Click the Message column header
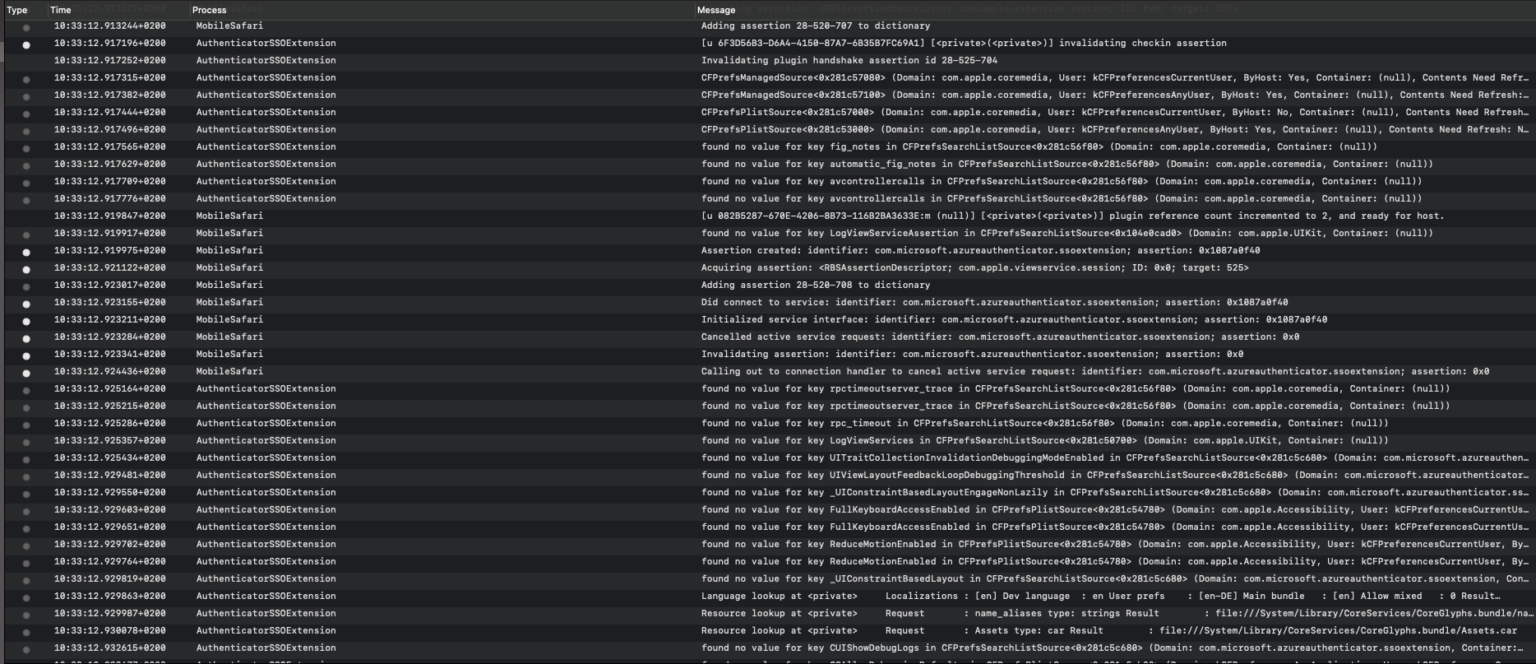Viewport: 1536px width, 664px height. [x=716, y=10]
